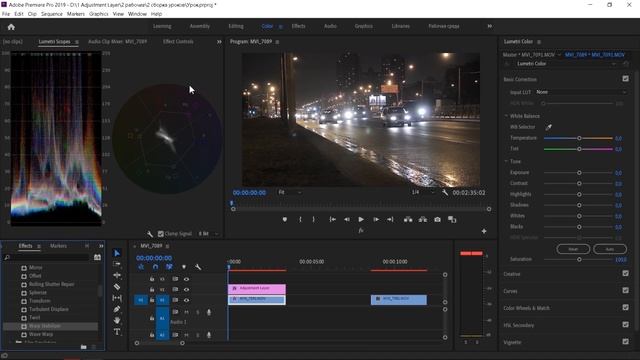The image size is (640, 360).
Task: Adjust the Saturation slider handle
Action: pyautogui.click(x=579, y=260)
